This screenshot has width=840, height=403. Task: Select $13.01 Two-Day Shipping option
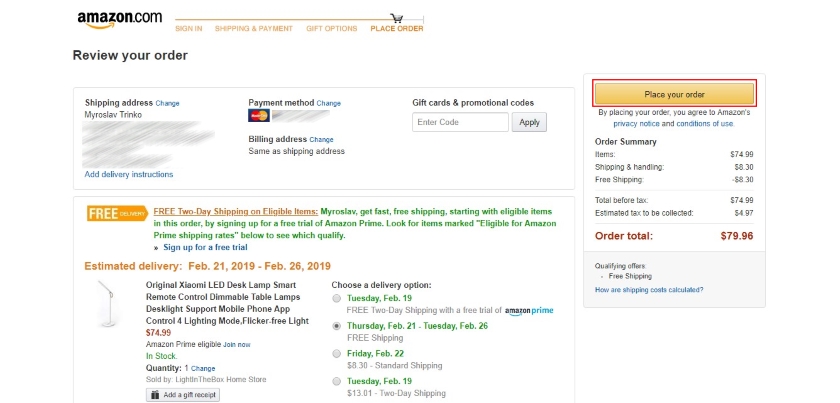[336, 381]
